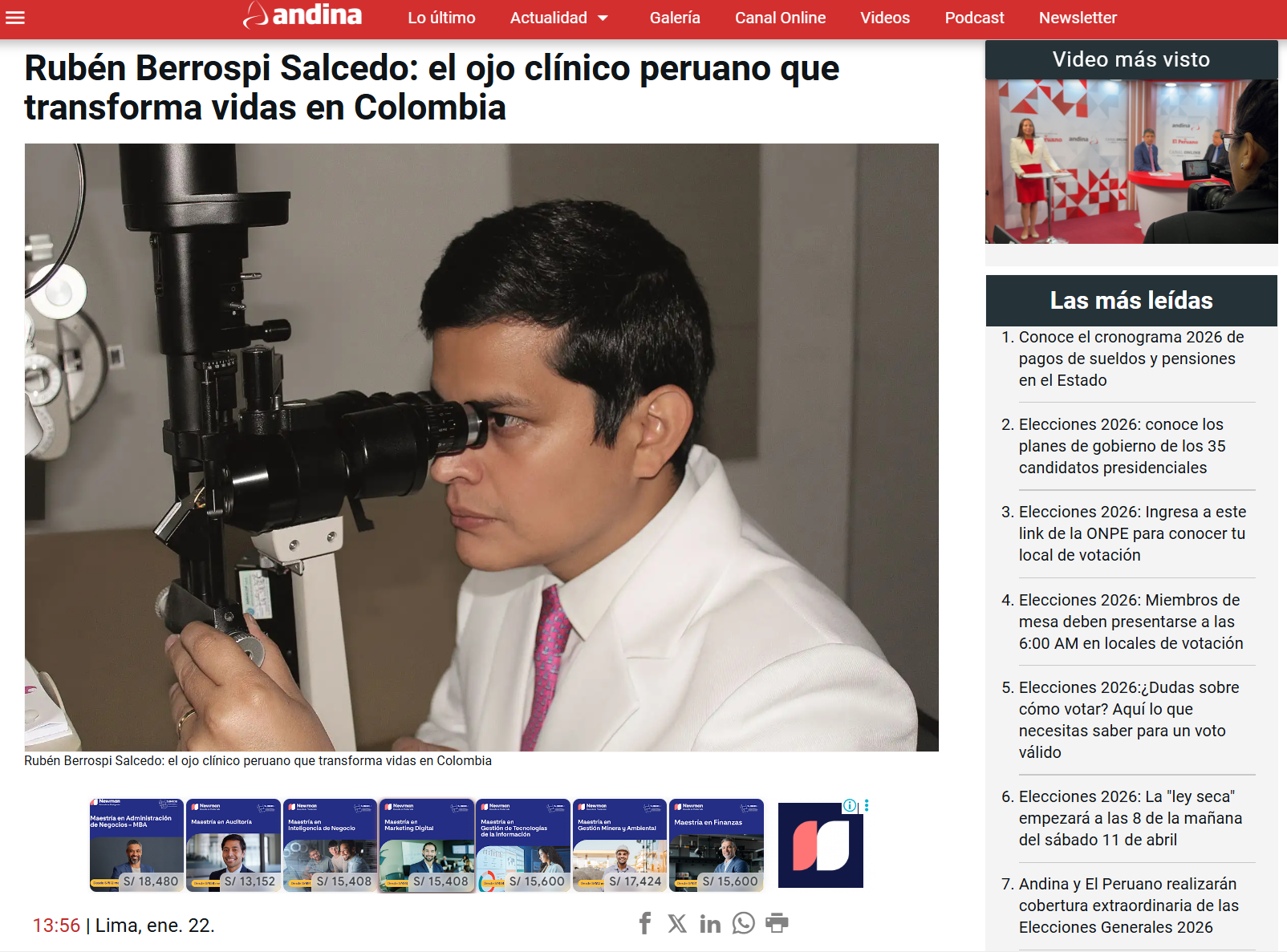Click the Maestría en Finanzas ad

coord(717,845)
